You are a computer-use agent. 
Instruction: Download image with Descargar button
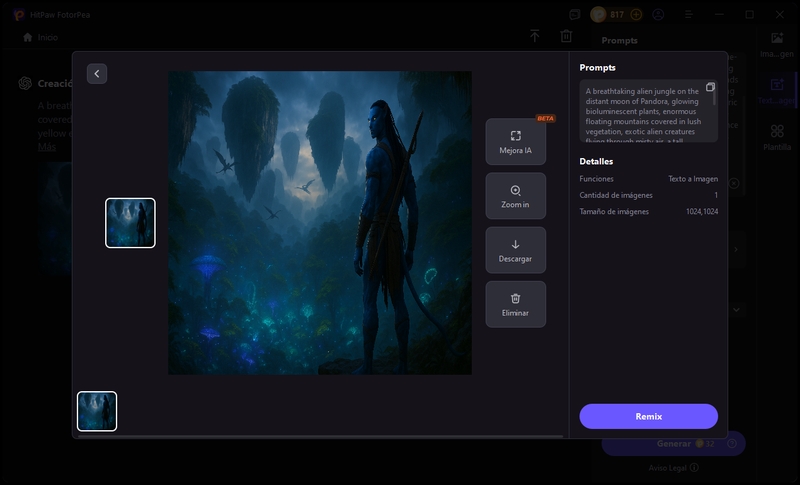tap(515, 250)
